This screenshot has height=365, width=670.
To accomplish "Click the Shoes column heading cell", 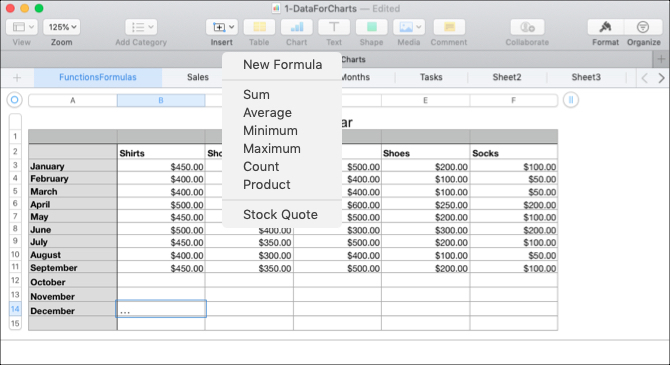I will tap(425, 153).
